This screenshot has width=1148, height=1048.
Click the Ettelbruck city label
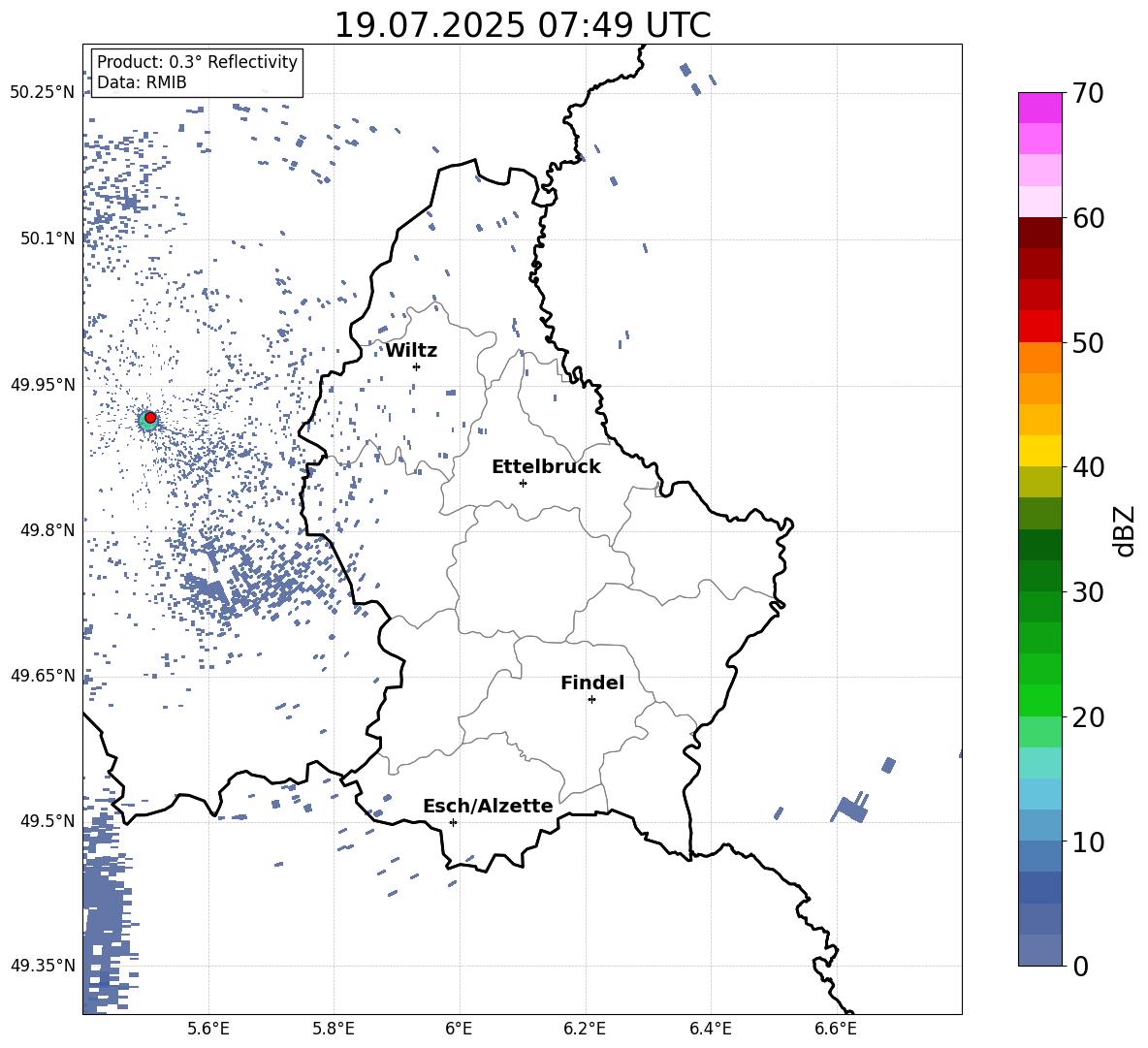pos(546,467)
